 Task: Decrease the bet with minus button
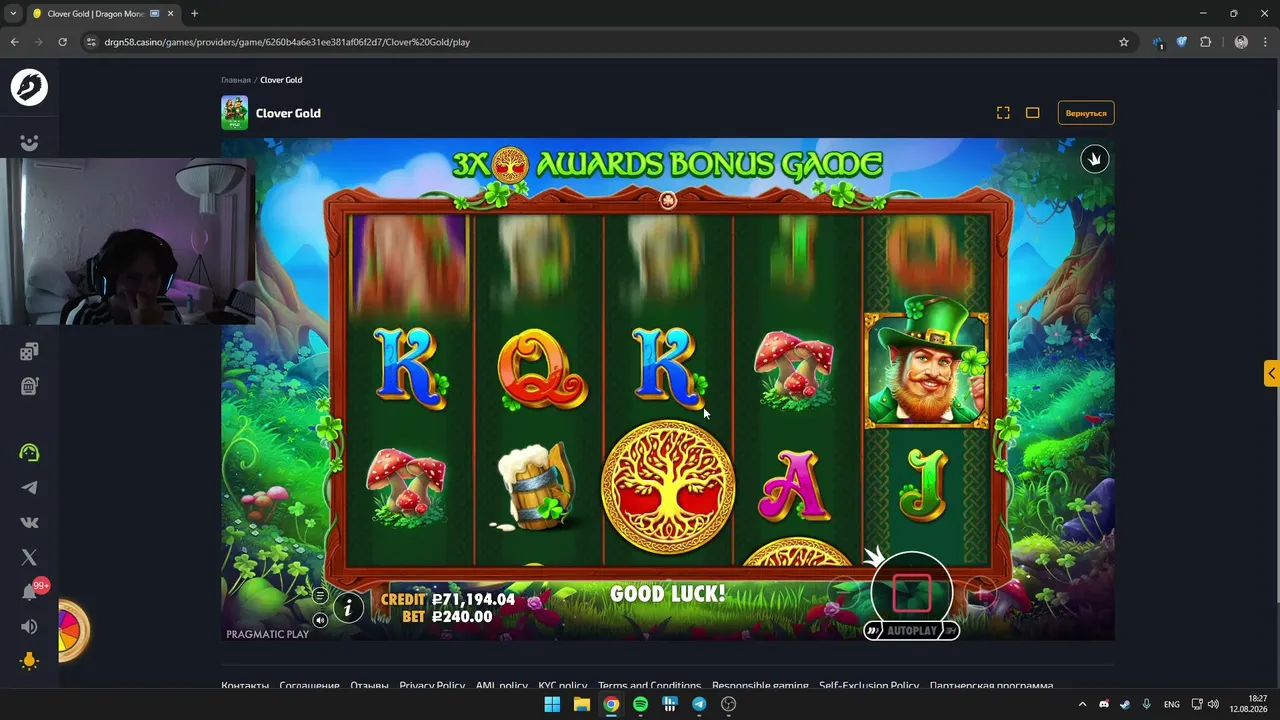pos(842,594)
